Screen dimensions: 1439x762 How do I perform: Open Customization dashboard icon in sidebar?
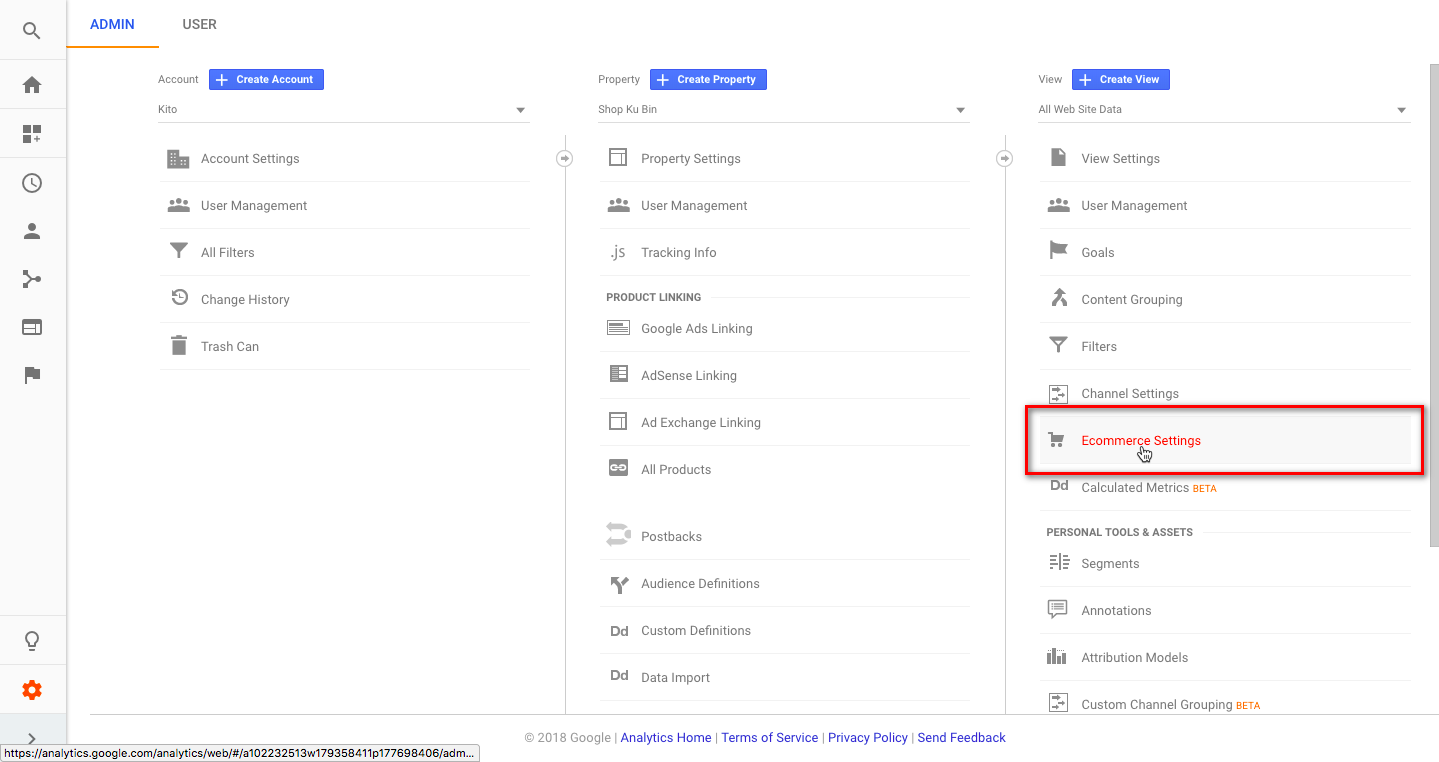tap(32, 134)
